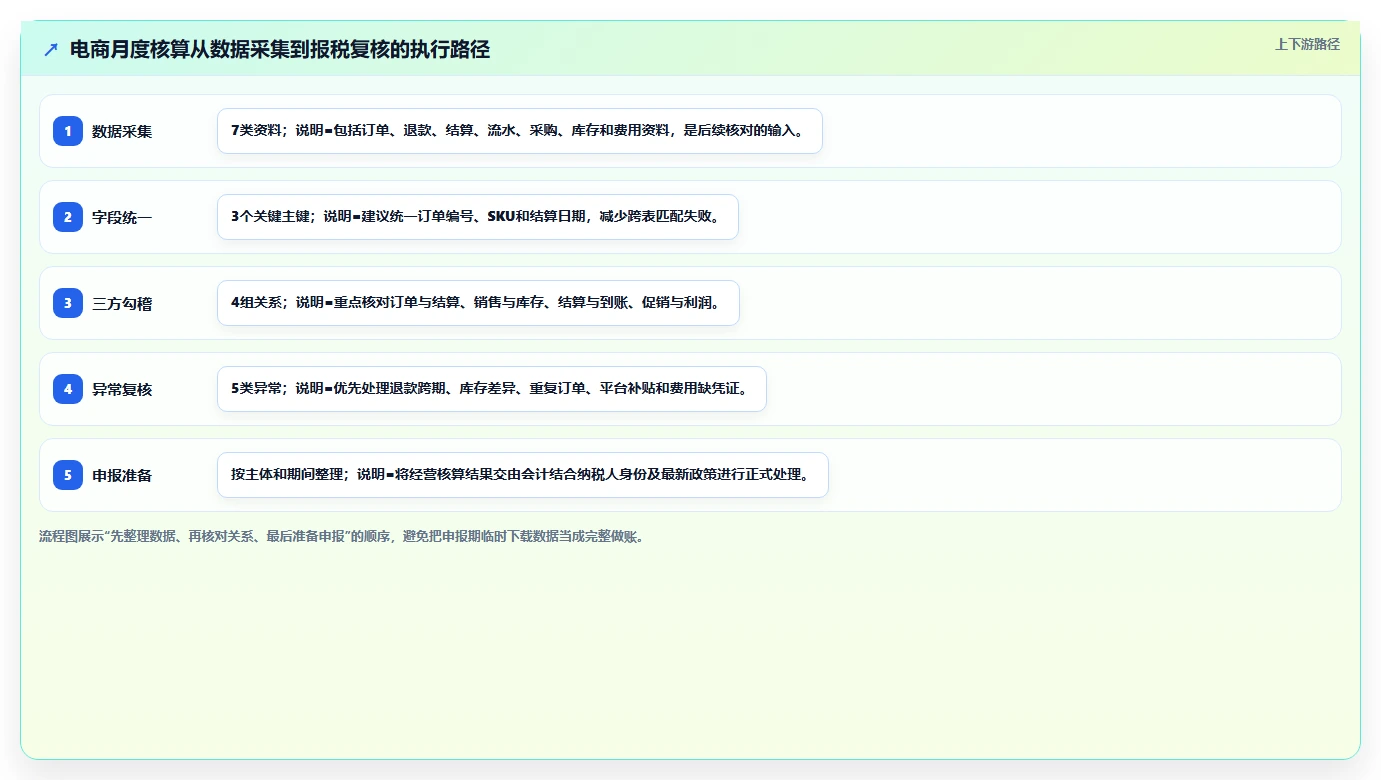This screenshot has width=1381, height=780.
Task: Click step number badge 2
Action: coord(68,217)
